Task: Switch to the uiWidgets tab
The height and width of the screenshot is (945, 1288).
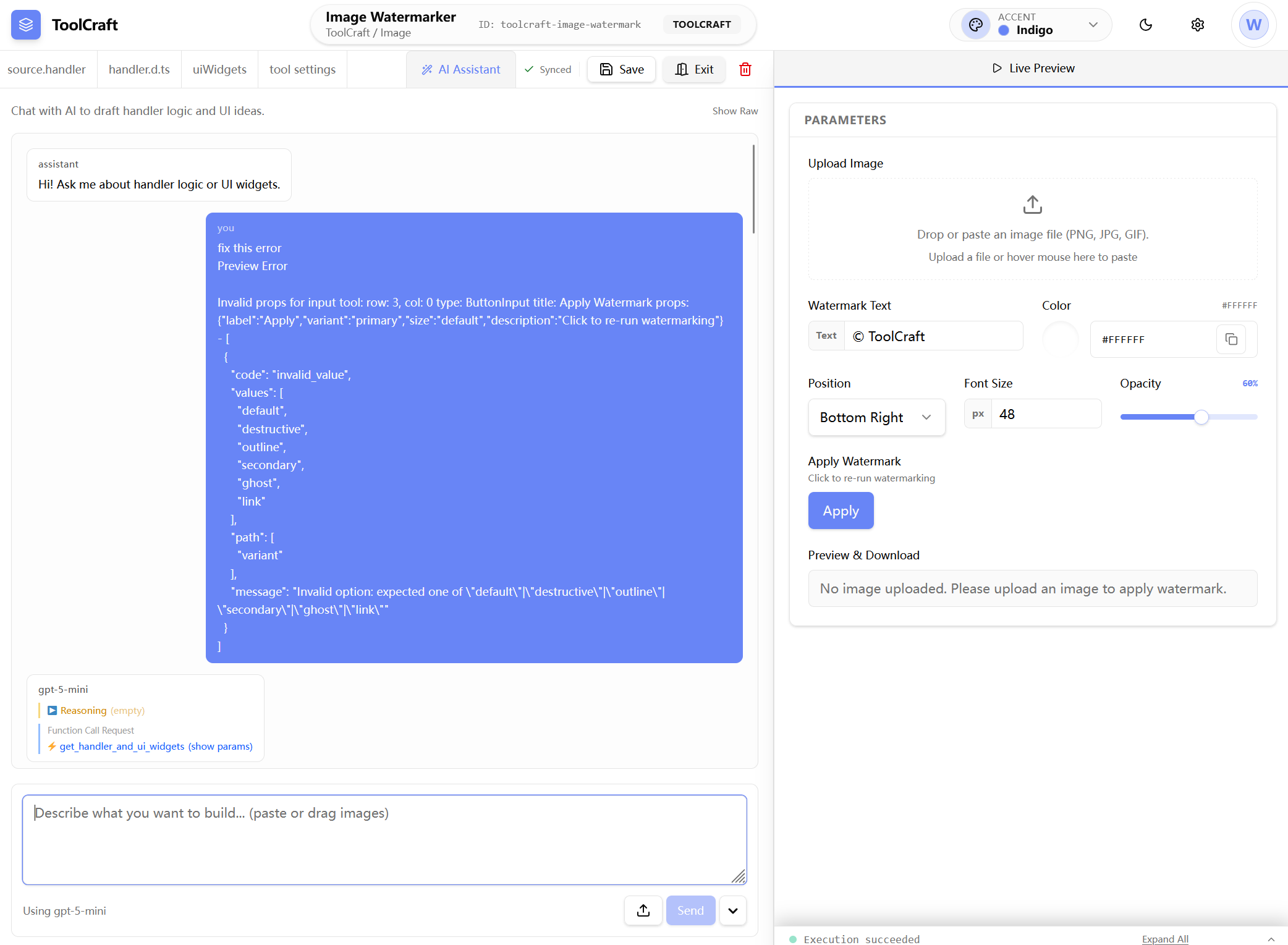Action: point(219,69)
